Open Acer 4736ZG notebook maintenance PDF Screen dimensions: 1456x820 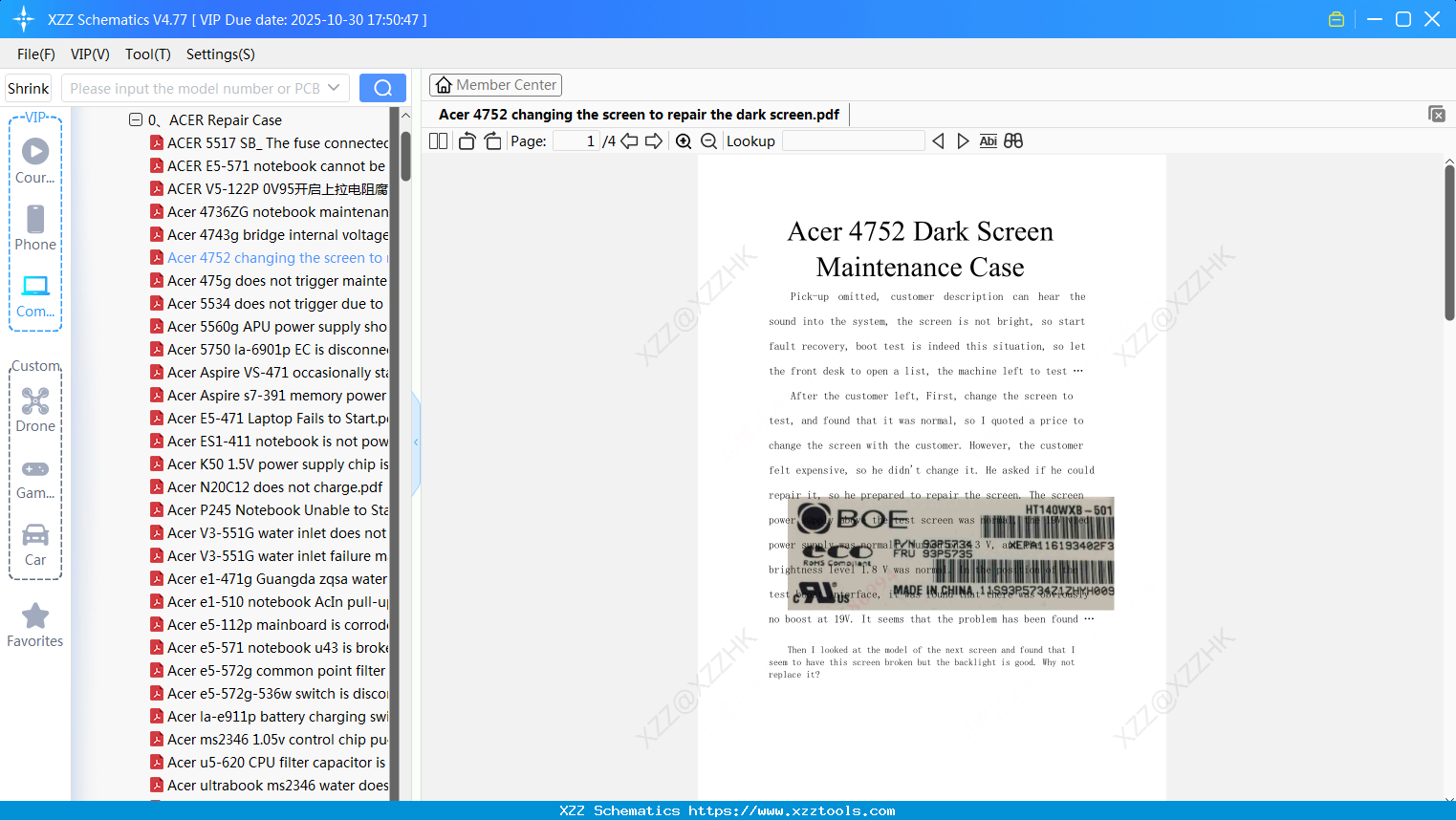[269, 212]
